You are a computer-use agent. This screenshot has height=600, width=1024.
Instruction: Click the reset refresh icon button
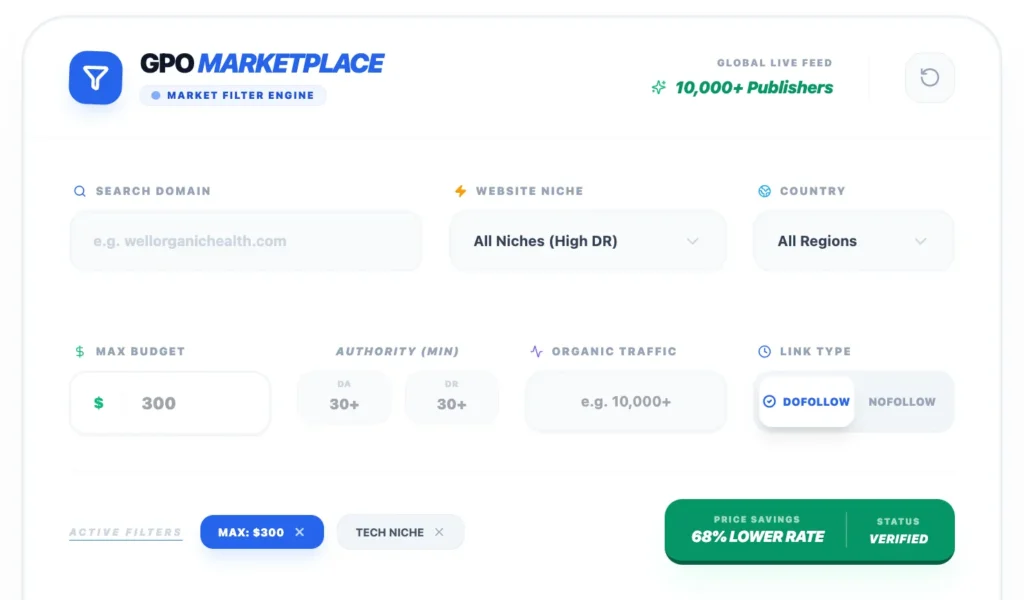tap(930, 78)
